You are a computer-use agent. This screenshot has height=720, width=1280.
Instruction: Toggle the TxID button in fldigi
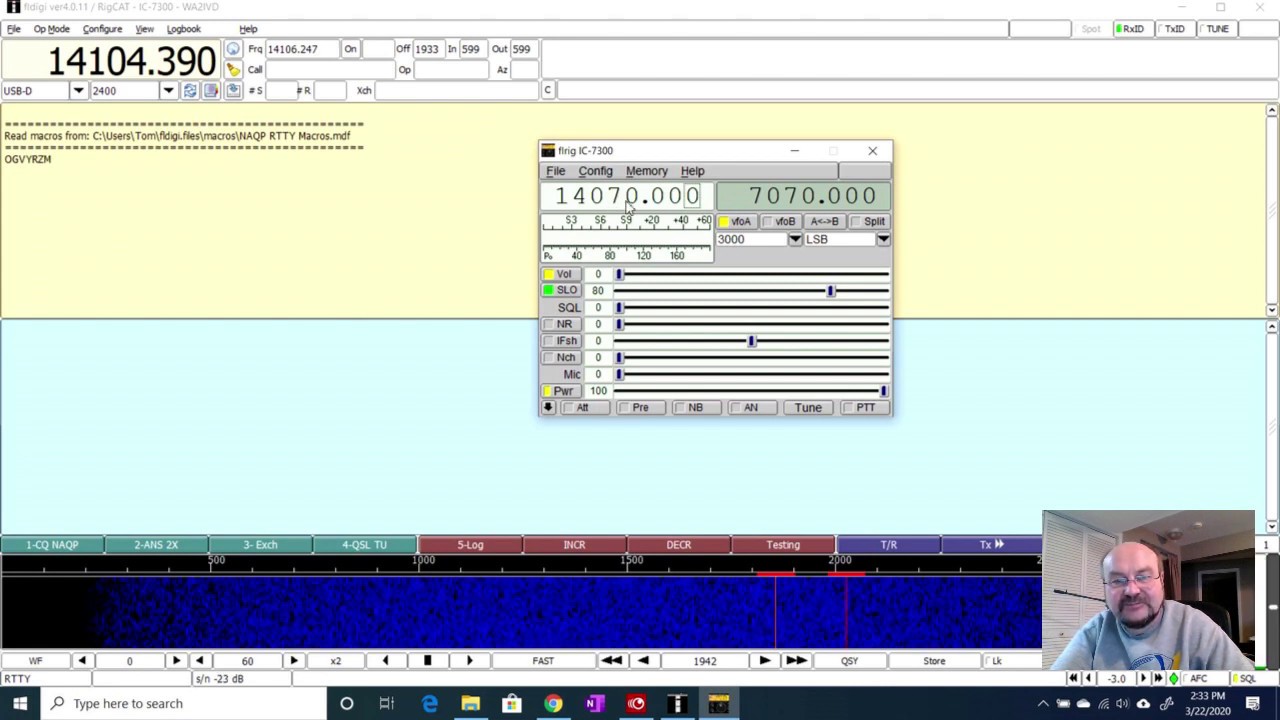[x=1173, y=29]
